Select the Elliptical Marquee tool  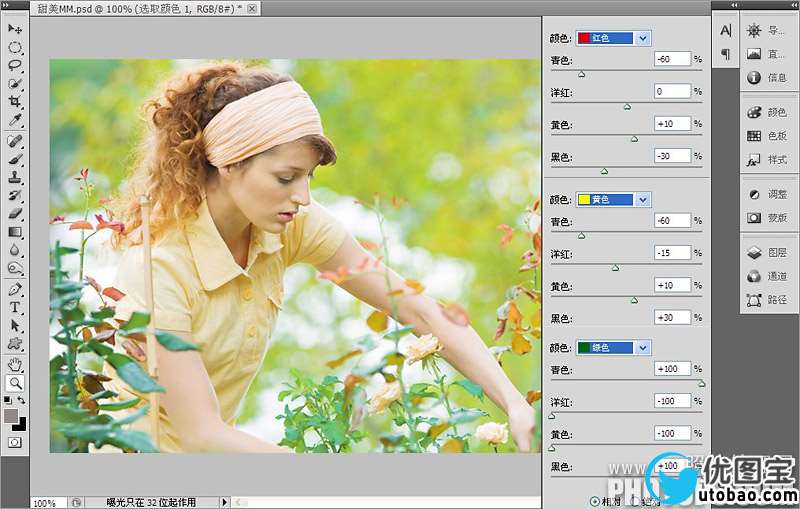coord(15,47)
